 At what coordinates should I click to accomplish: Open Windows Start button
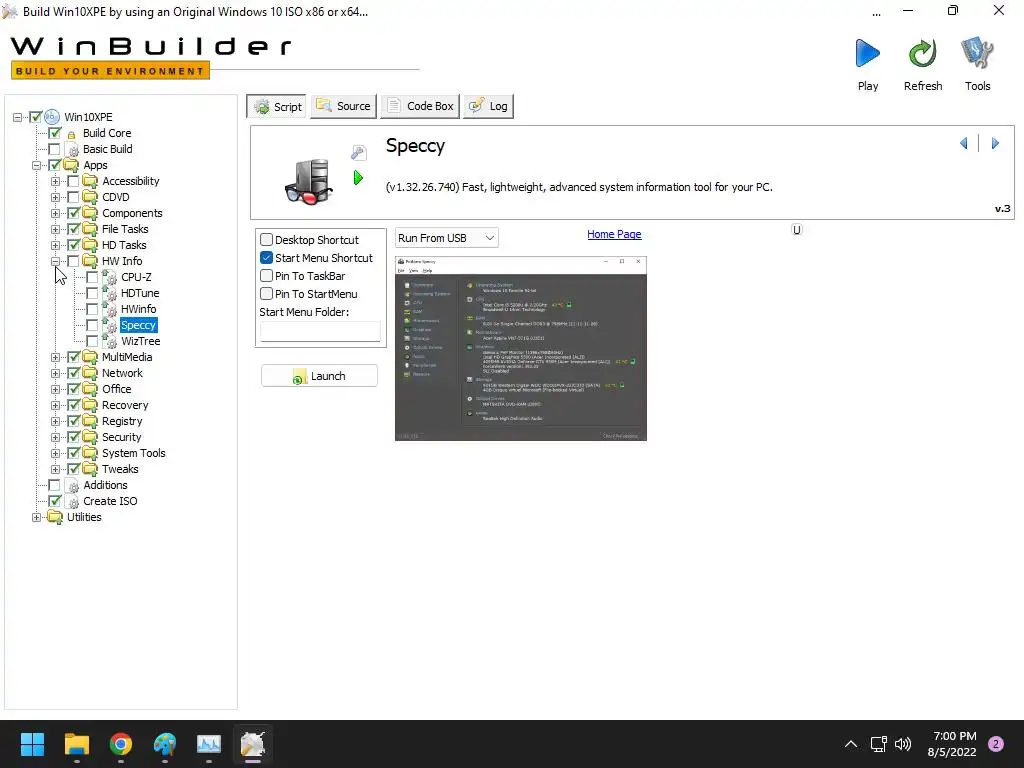(32, 744)
